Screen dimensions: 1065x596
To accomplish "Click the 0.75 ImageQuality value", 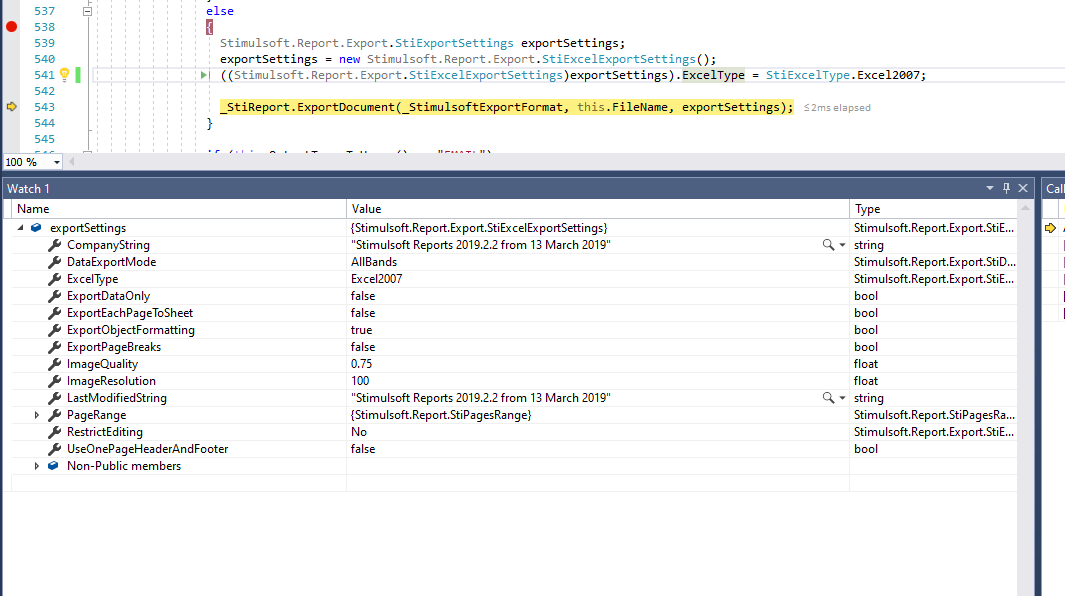I will (361, 364).
